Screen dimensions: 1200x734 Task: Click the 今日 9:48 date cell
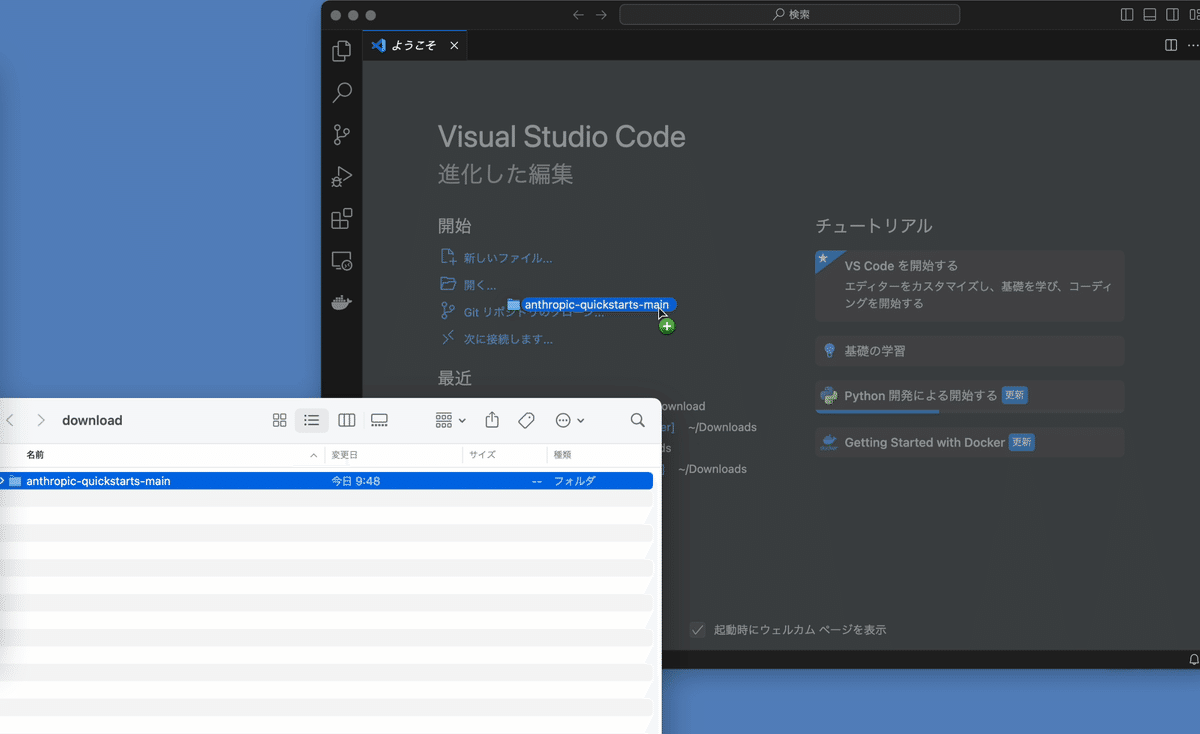click(356, 481)
